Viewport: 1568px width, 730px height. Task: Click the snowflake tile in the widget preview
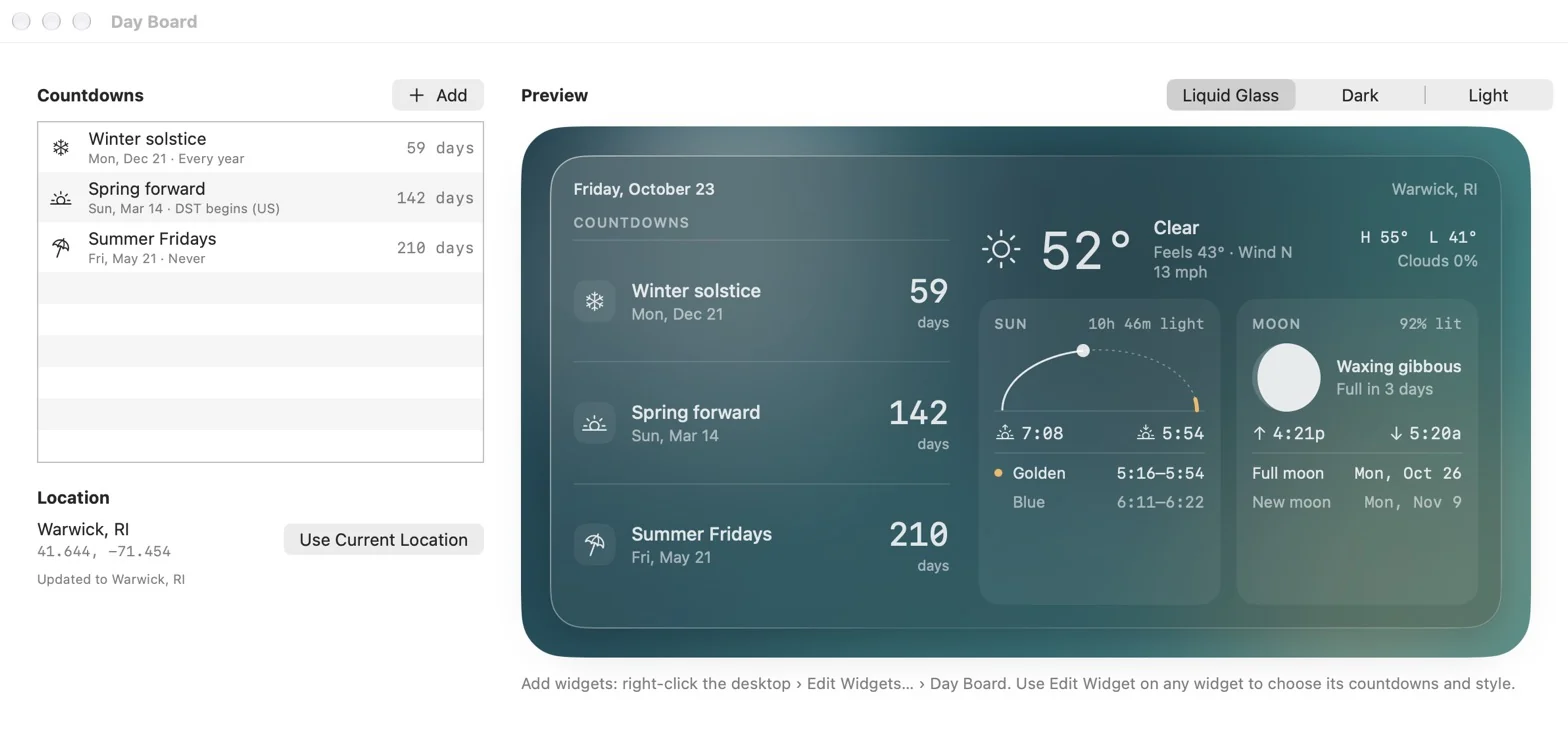[x=594, y=301]
